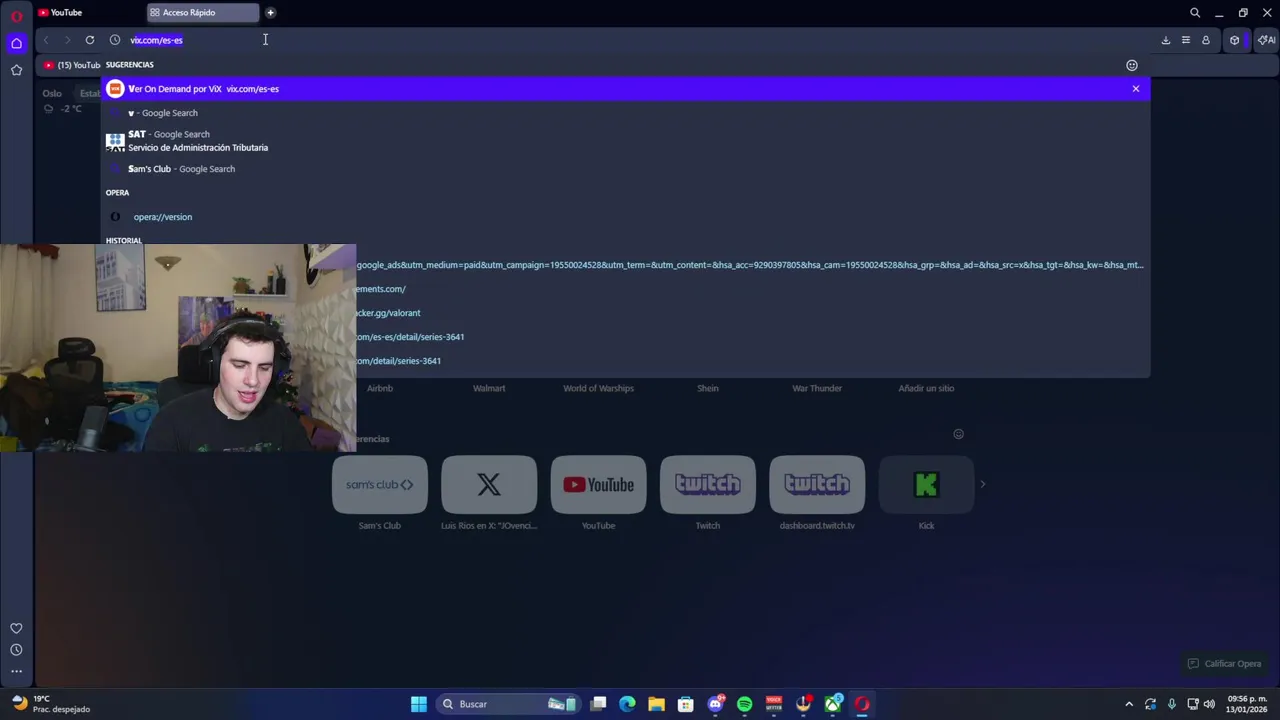Open the tab search magnifier icon

pyautogui.click(x=1195, y=13)
